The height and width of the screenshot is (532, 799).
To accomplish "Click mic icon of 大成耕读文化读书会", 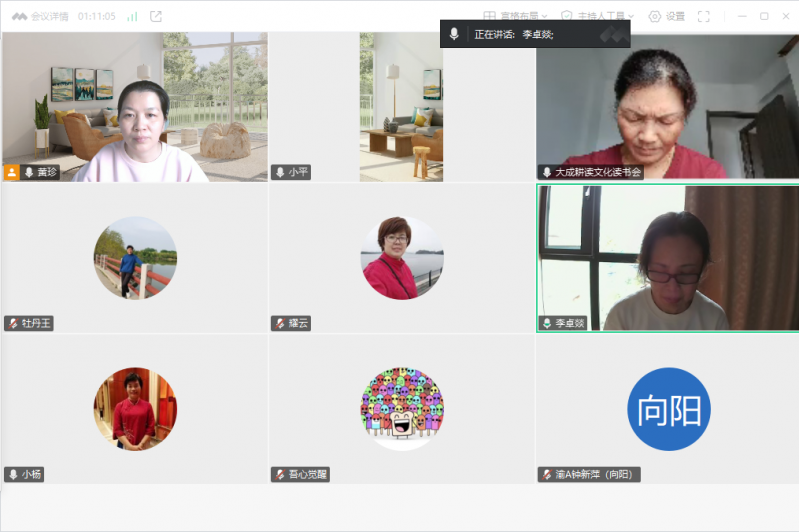I will (x=547, y=172).
